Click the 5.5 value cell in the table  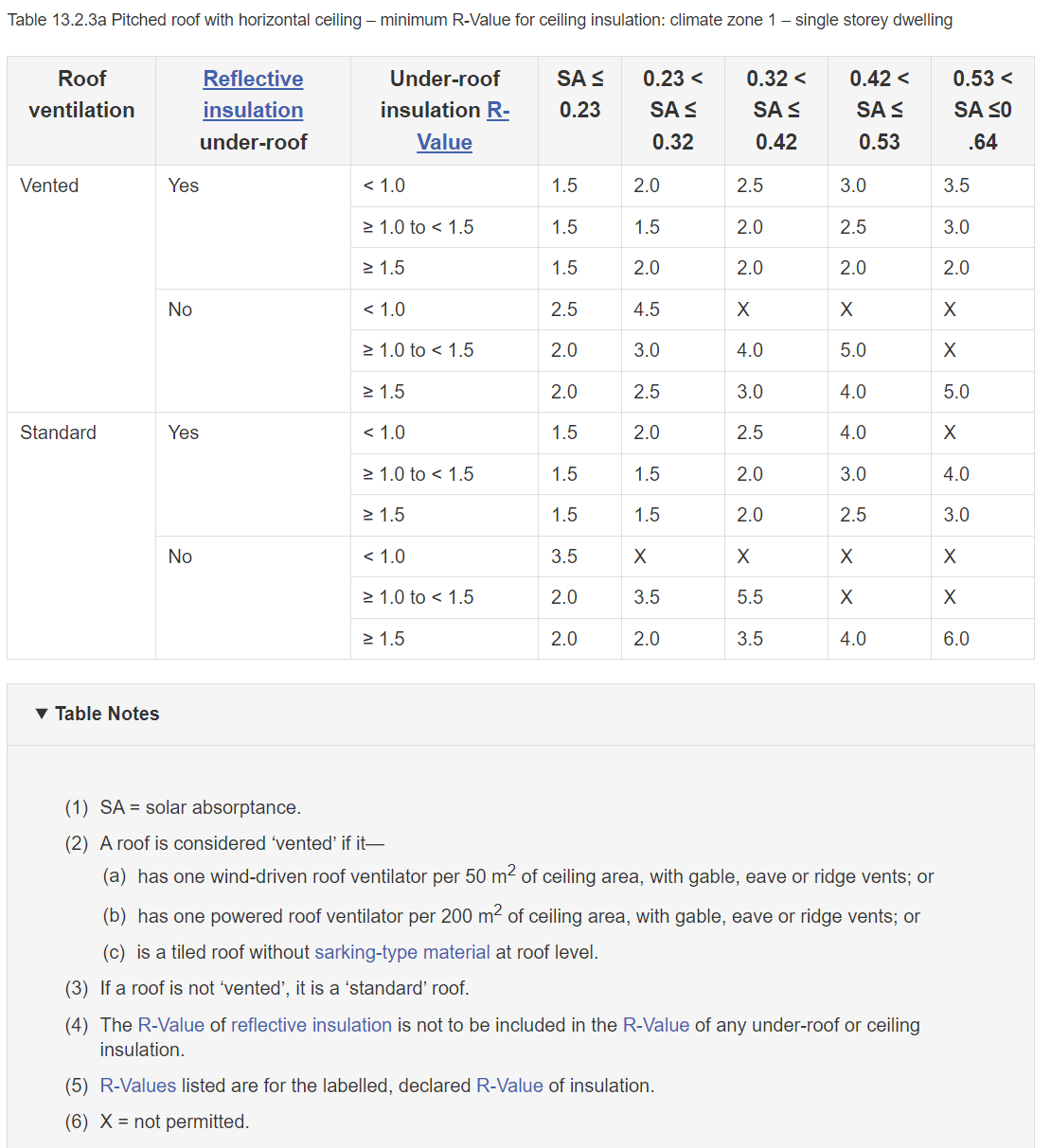pos(750,597)
